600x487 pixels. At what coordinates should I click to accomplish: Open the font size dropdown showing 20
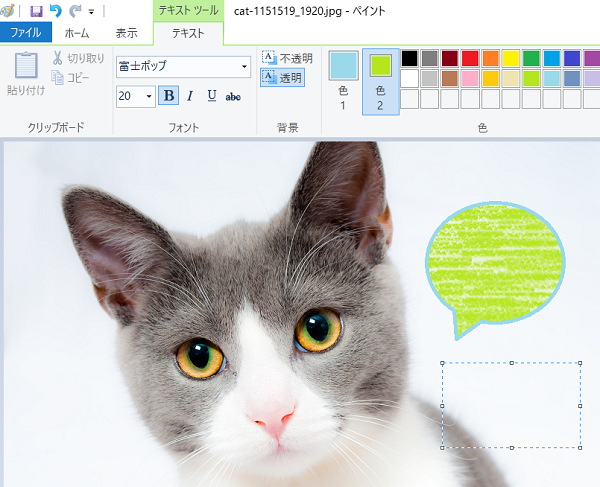click(x=149, y=96)
